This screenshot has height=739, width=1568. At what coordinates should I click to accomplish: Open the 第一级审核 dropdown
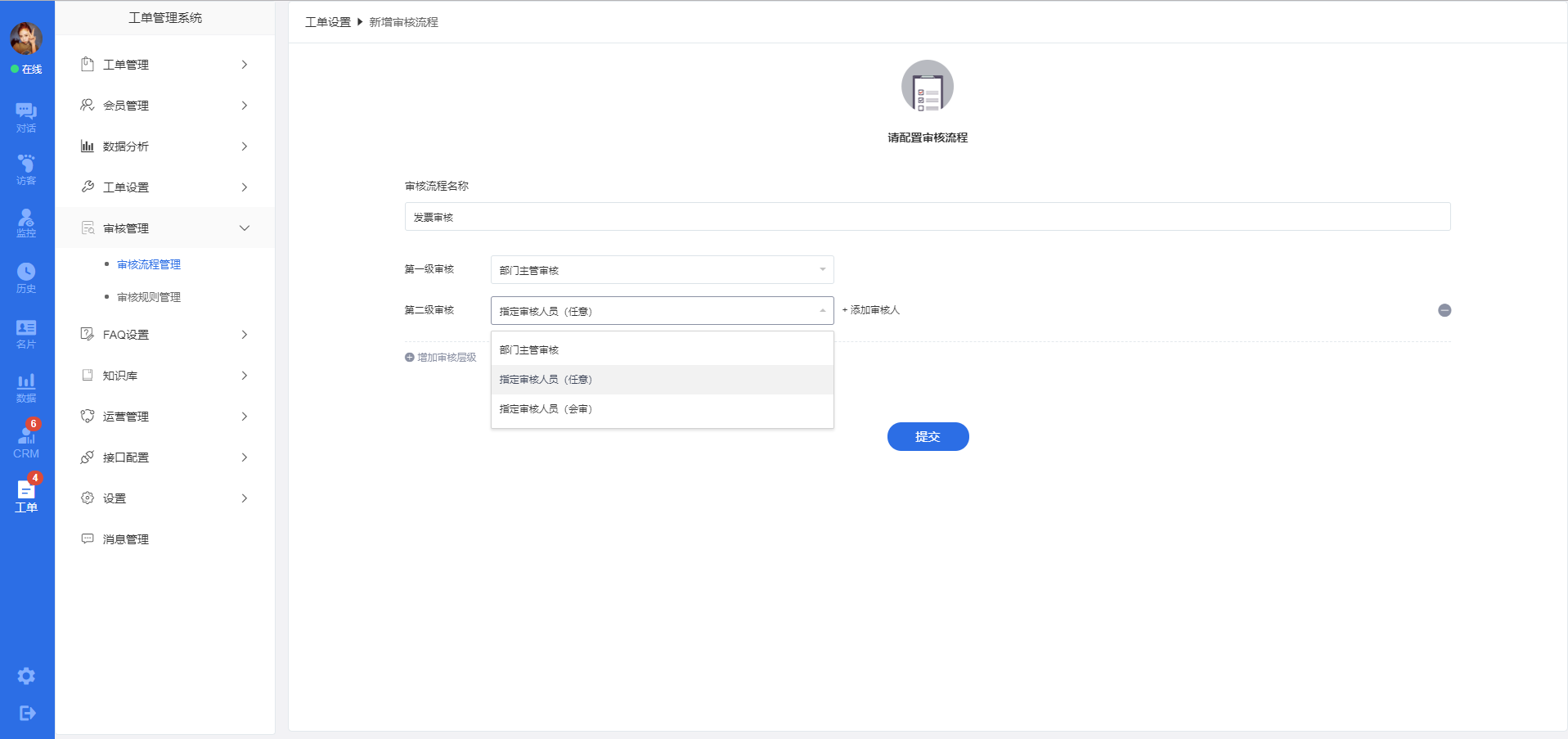point(662,270)
